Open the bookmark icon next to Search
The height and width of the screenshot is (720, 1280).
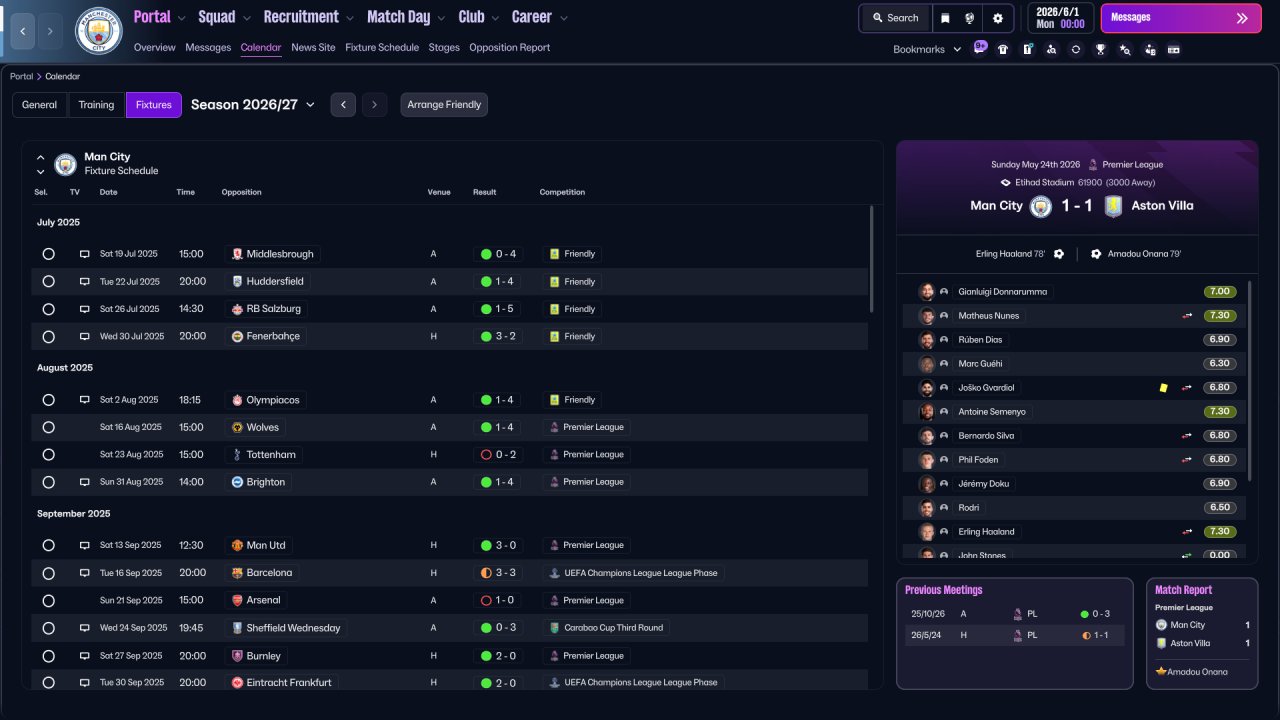click(946, 18)
